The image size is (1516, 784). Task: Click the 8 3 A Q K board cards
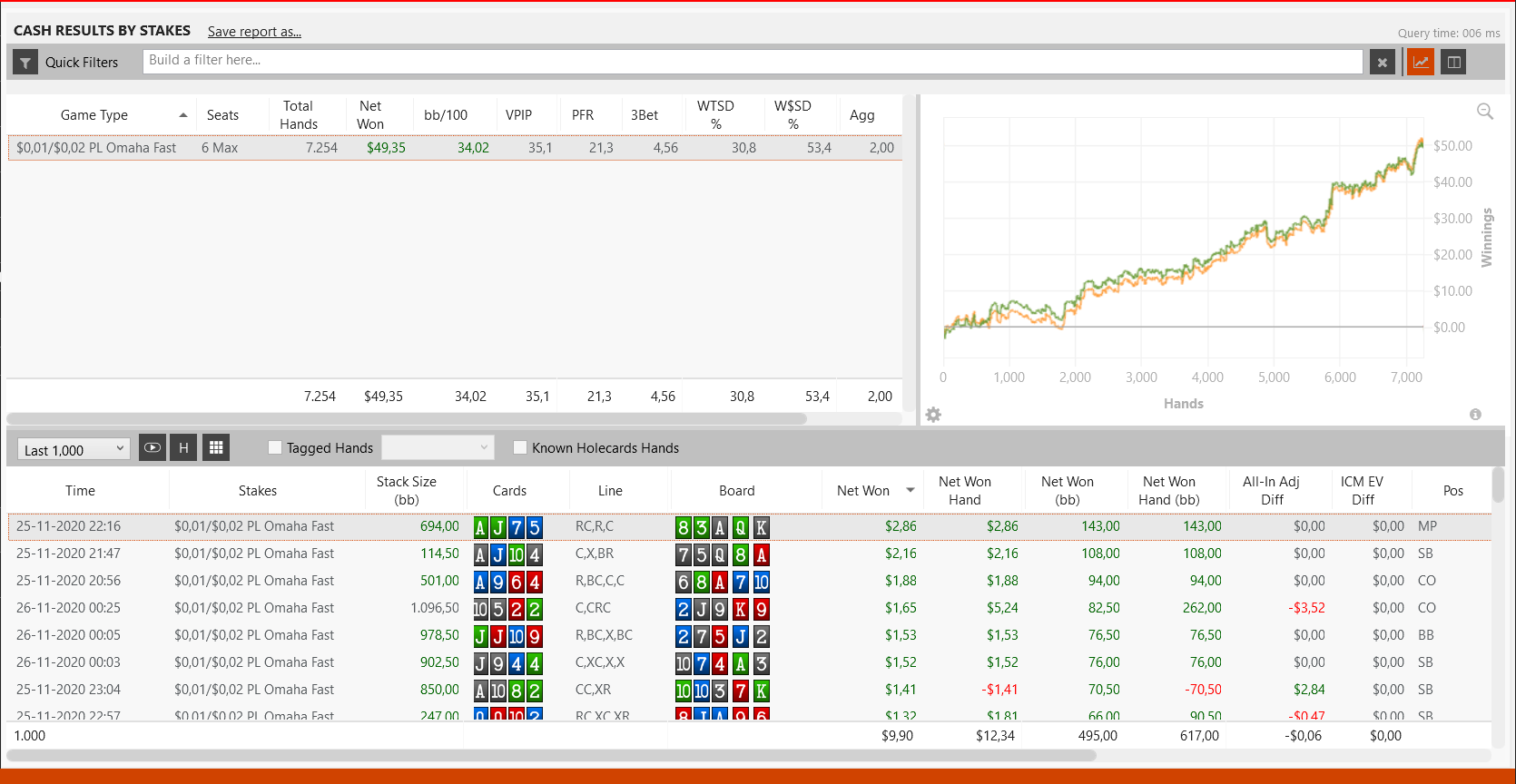click(x=723, y=527)
